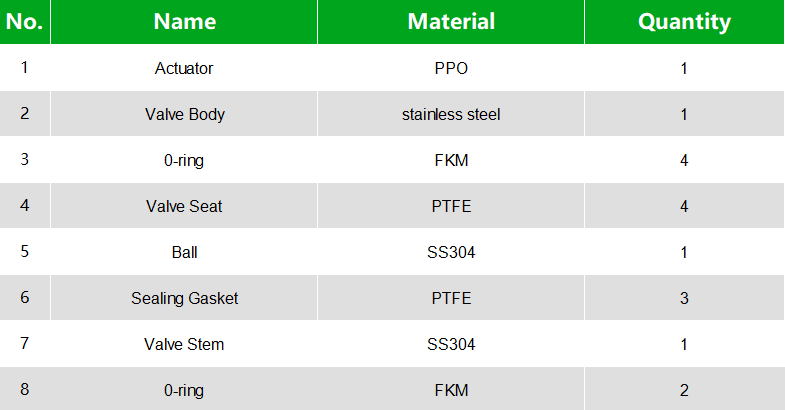Click the "Actuator" name cell
The width and height of the screenshot is (785, 410).
pyautogui.click(x=184, y=69)
